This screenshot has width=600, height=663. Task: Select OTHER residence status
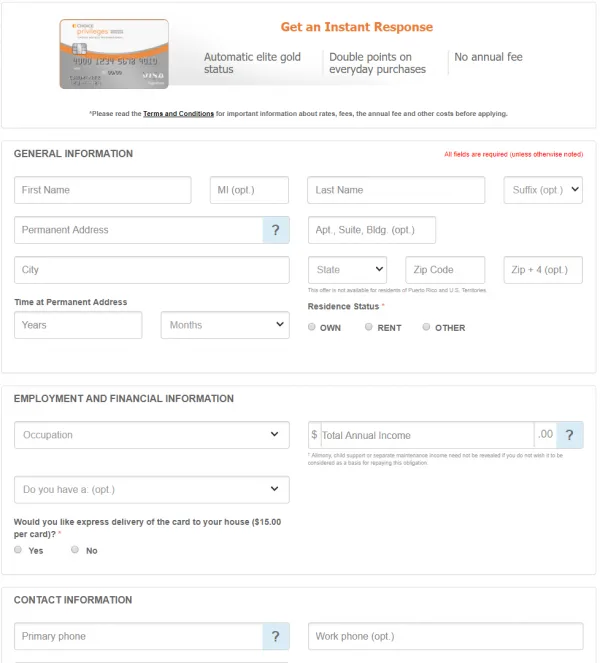click(427, 327)
